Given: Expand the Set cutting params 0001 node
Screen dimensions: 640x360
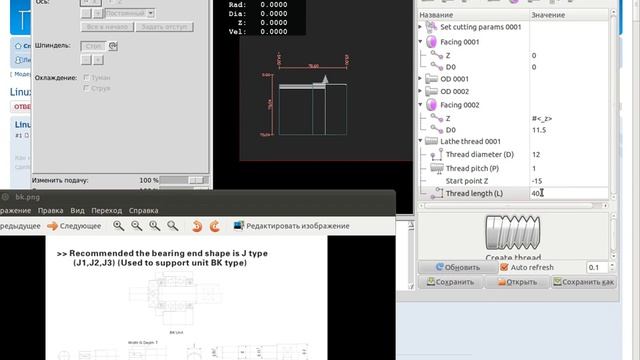Looking at the screenshot, I should [420, 27].
